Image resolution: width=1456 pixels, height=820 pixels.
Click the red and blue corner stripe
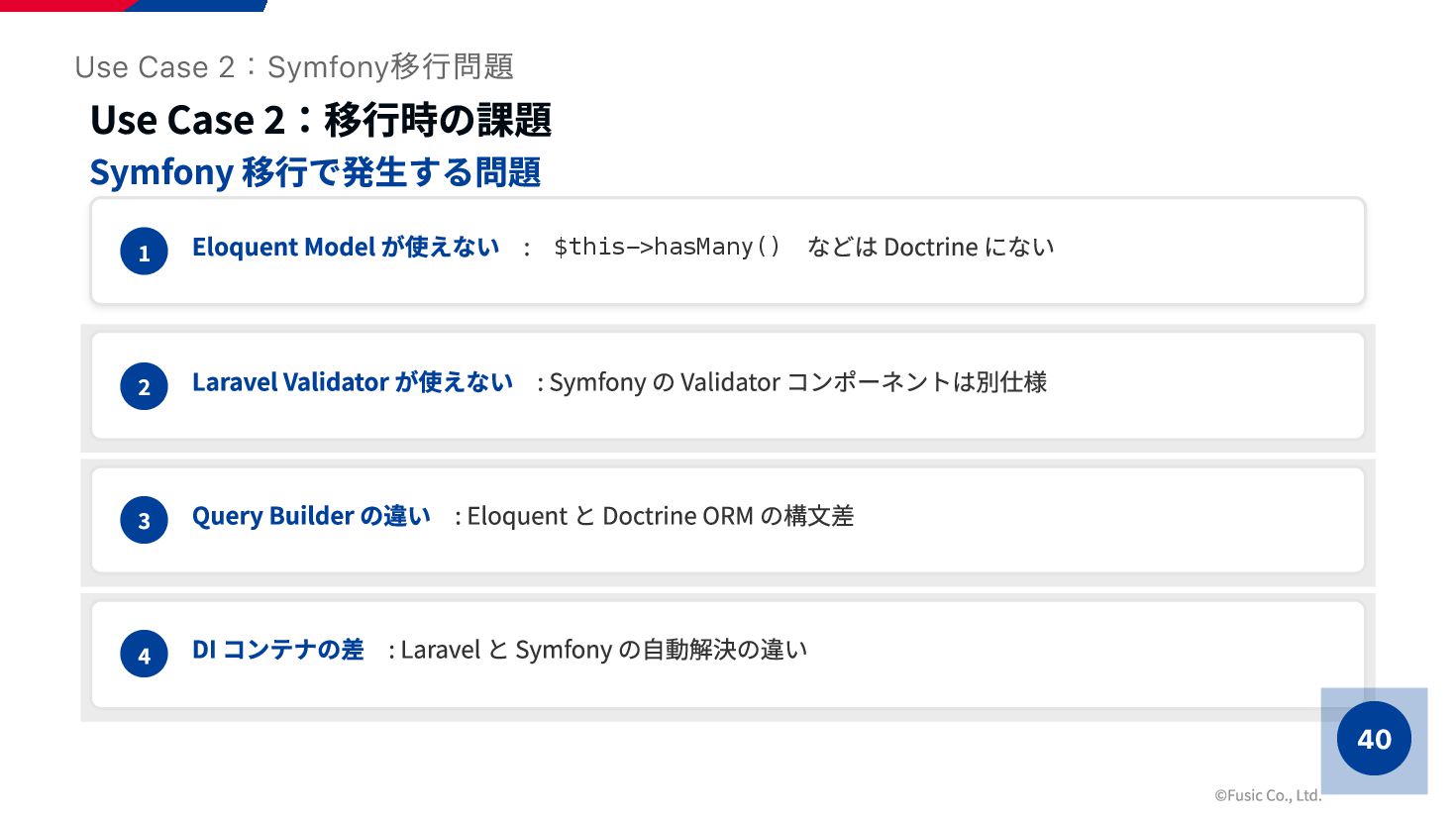134,5
